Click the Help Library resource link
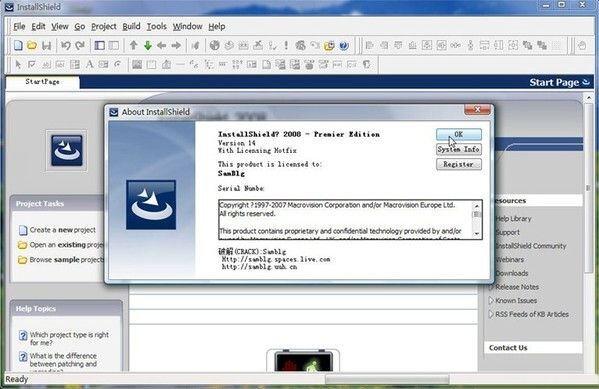This screenshot has height=389, width=599. tap(513, 219)
